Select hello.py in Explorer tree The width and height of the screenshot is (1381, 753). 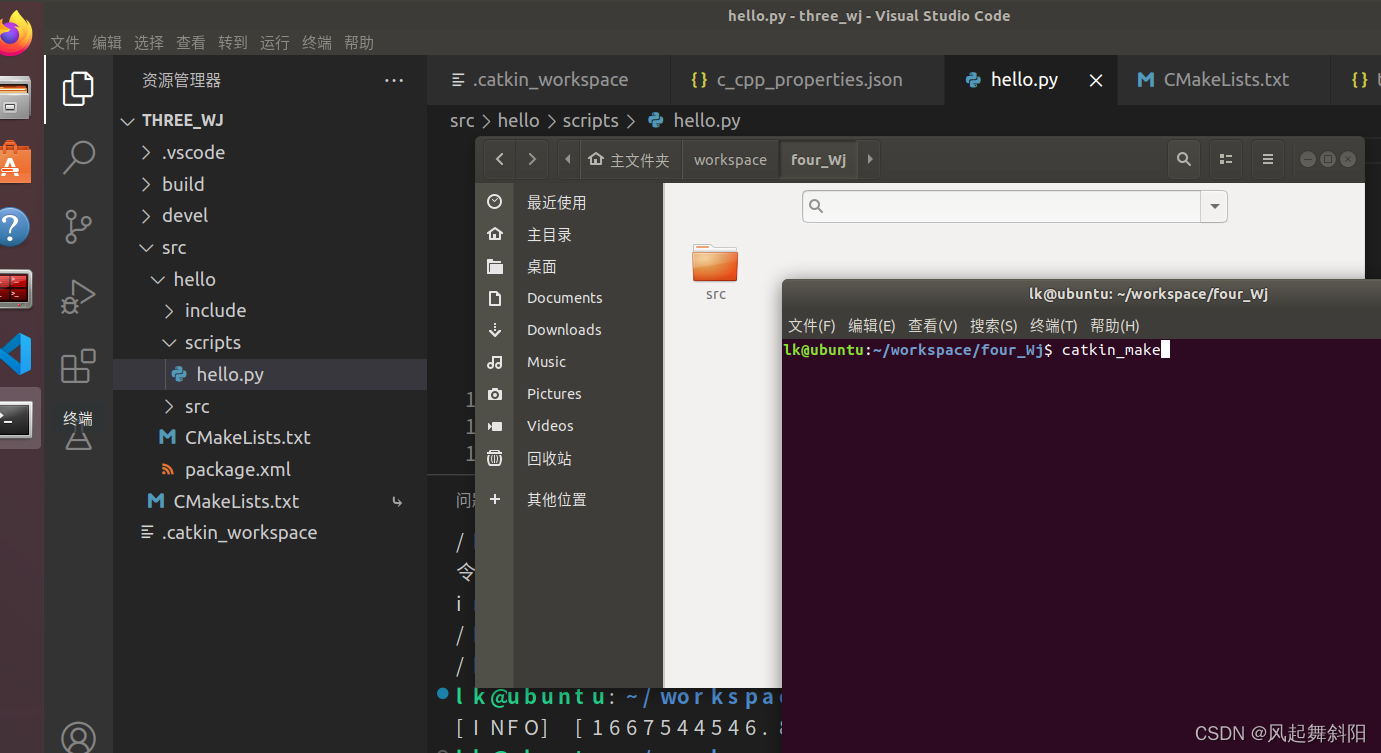tap(270, 375)
